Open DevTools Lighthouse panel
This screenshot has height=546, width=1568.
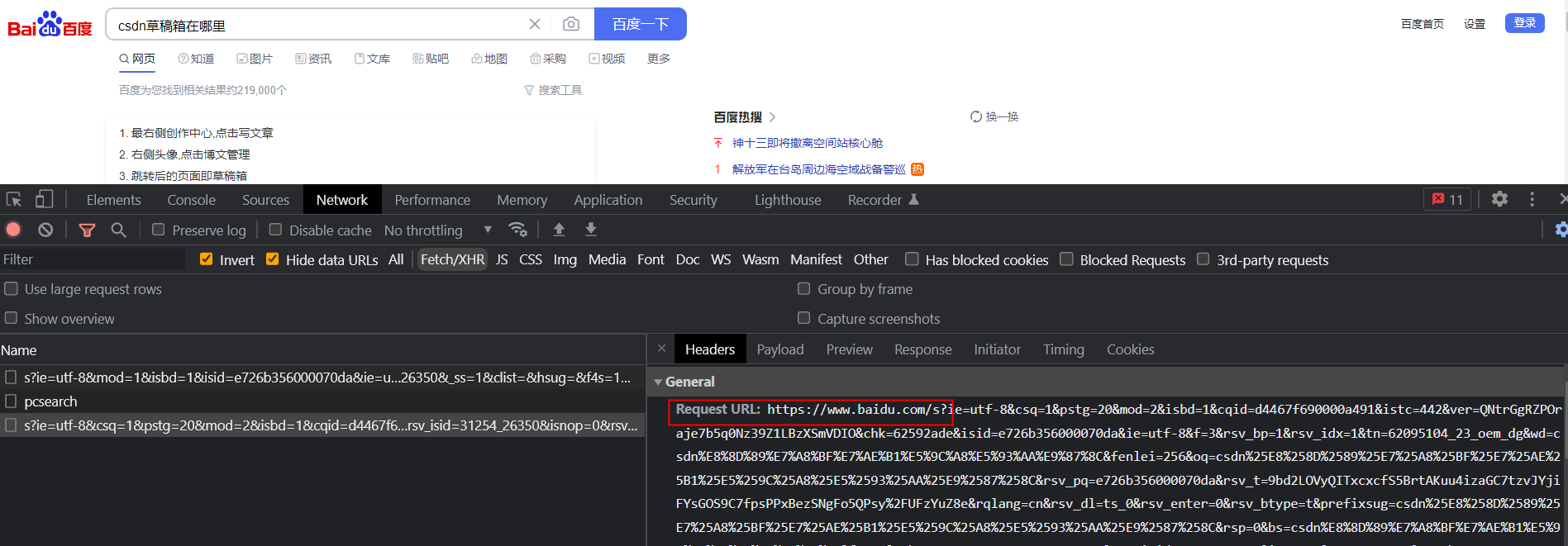(x=788, y=200)
